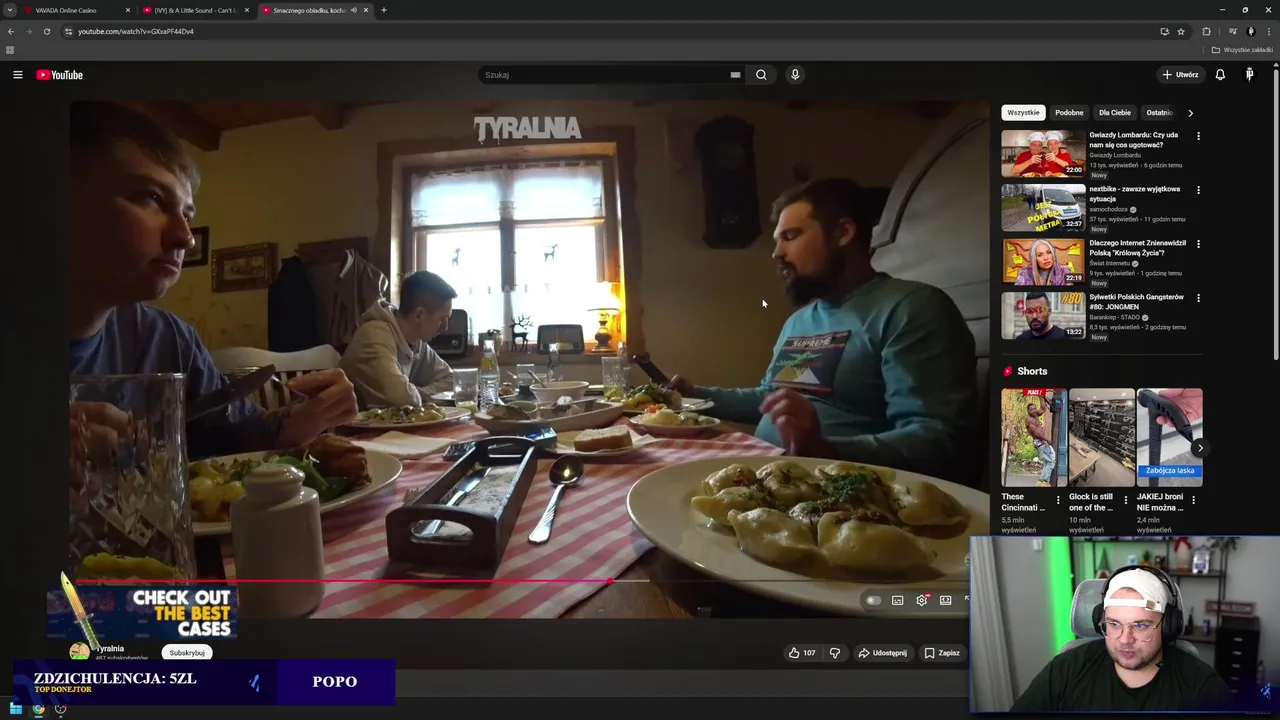
Task: Open Gwiazdy Lombardu video thumbnail
Action: 1043,154
